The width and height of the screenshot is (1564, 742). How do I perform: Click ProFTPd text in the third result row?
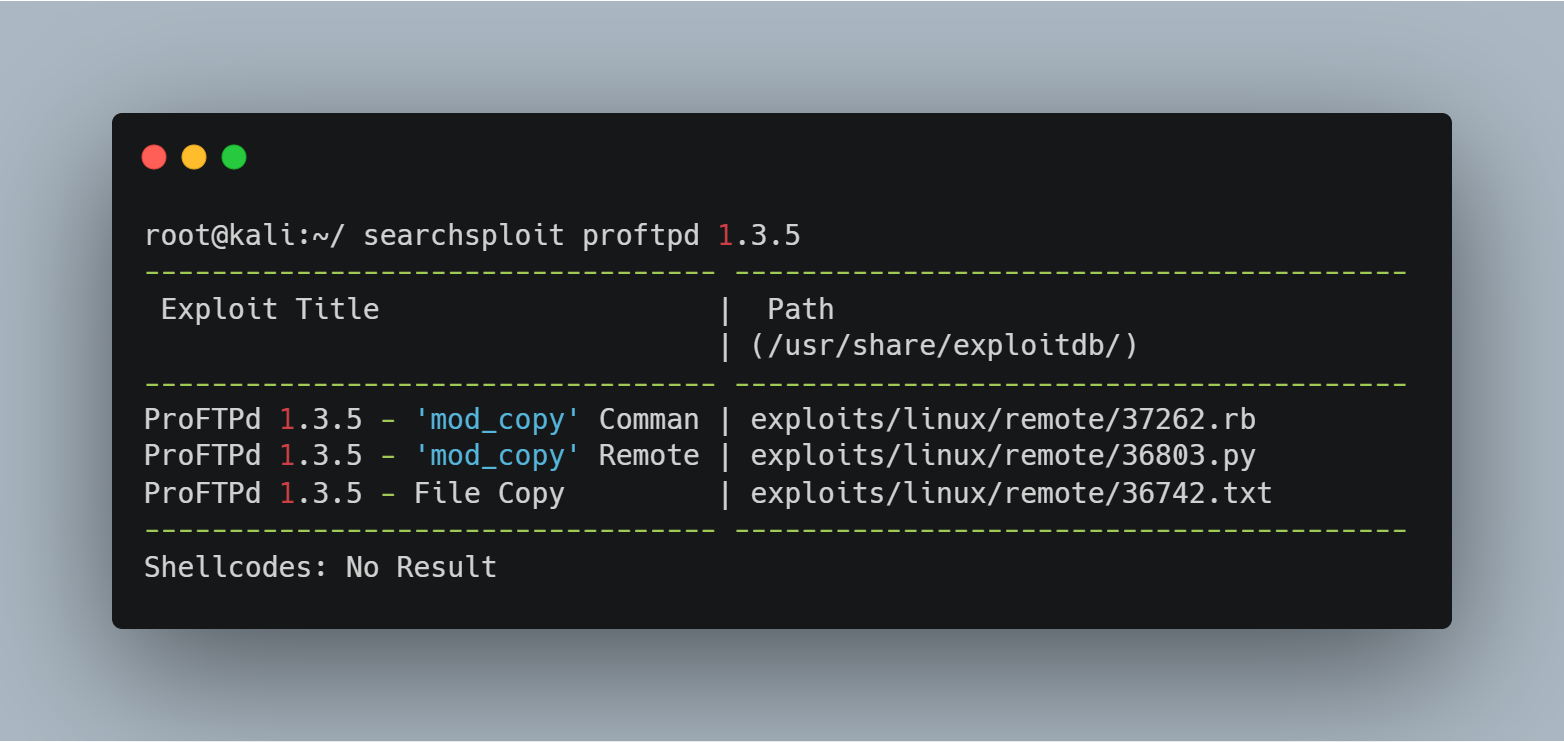coord(203,493)
